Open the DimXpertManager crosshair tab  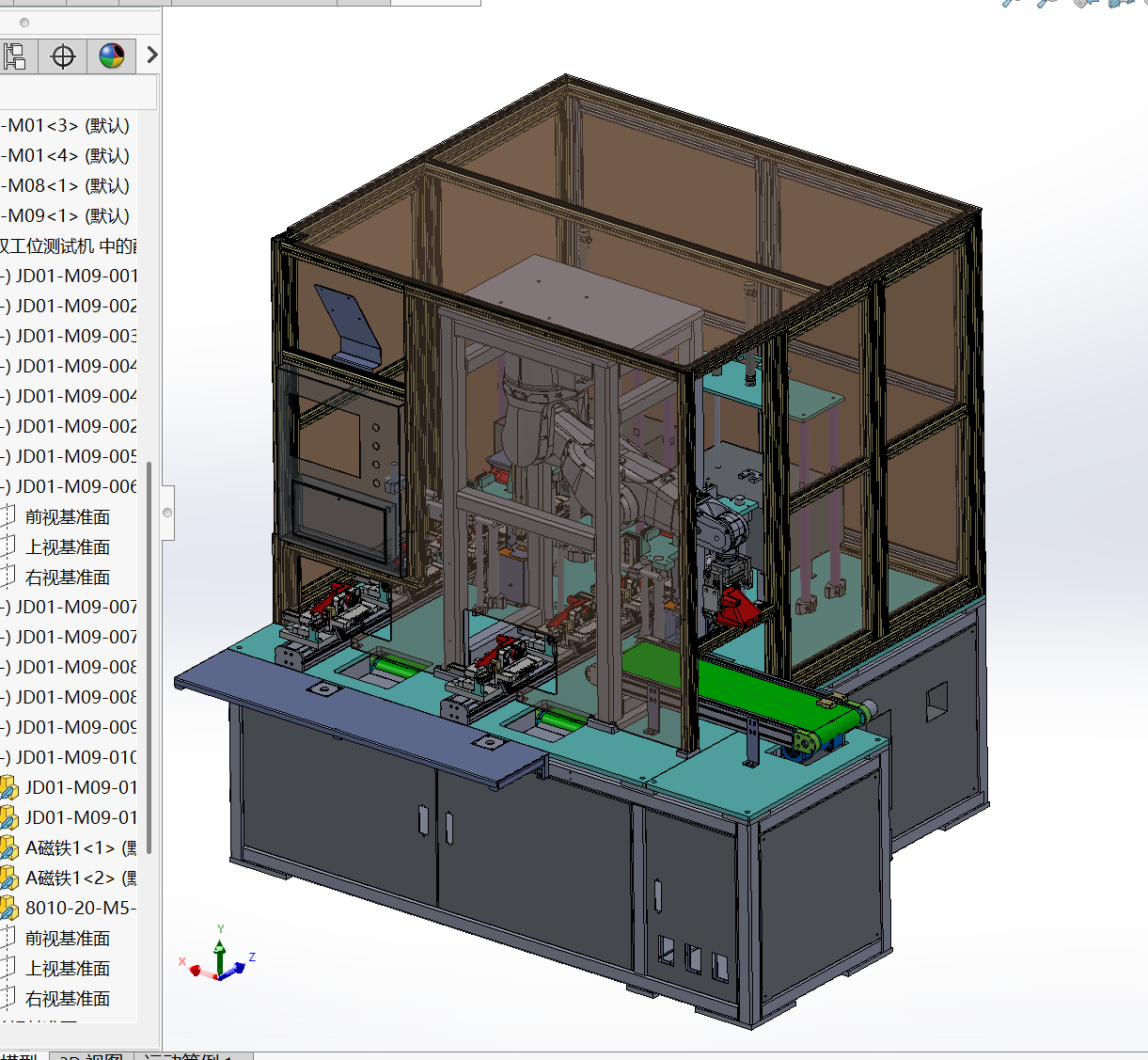(63, 56)
